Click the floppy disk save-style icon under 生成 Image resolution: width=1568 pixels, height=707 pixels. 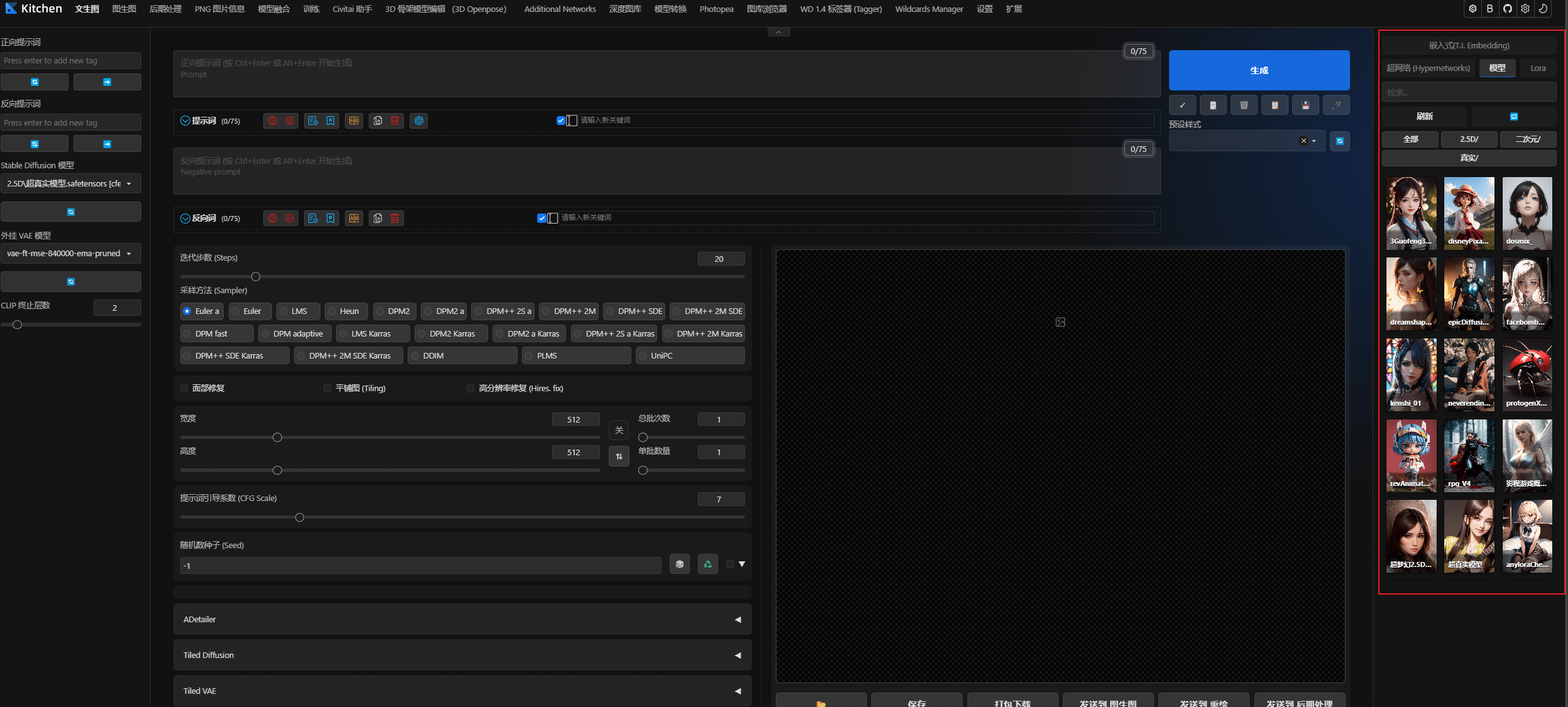click(1305, 105)
